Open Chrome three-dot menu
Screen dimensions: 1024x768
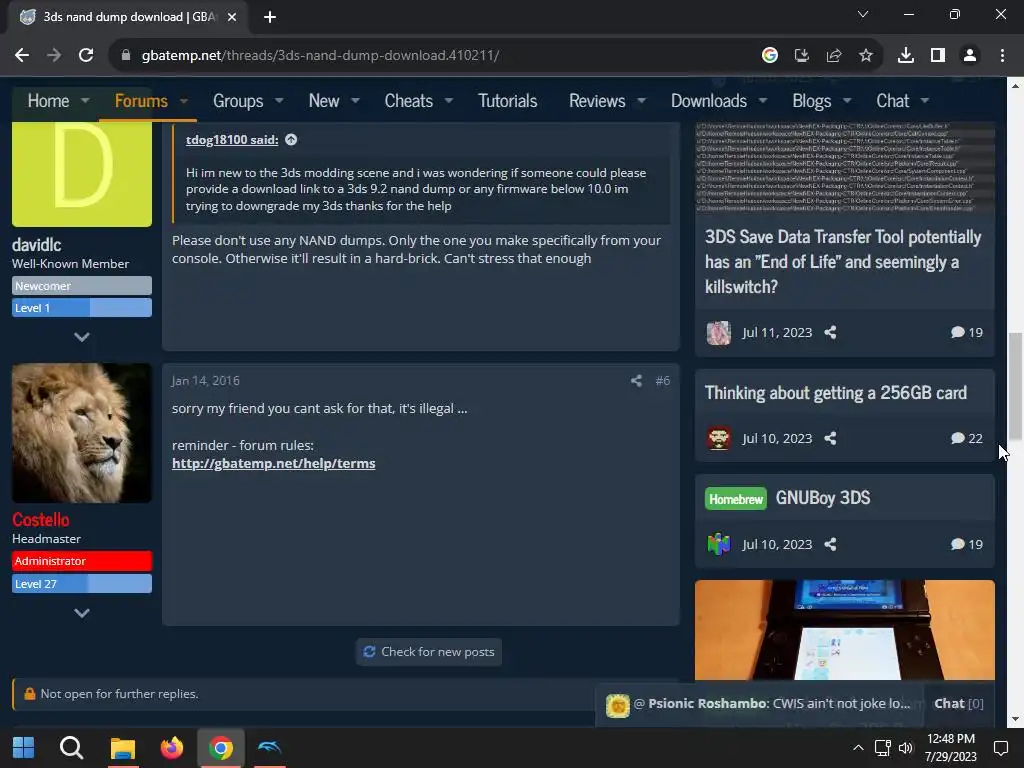tap(1002, 56)
